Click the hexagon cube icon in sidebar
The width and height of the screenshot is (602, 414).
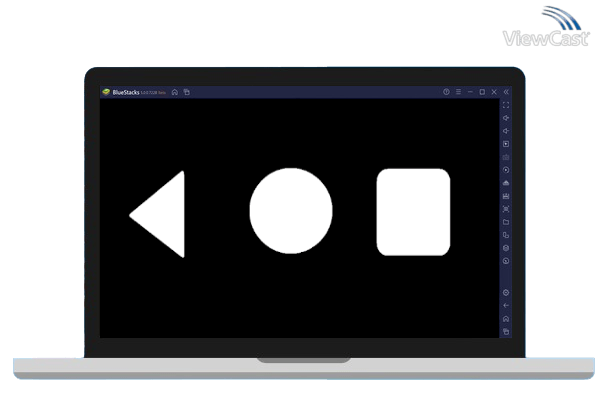pos(506,248)
